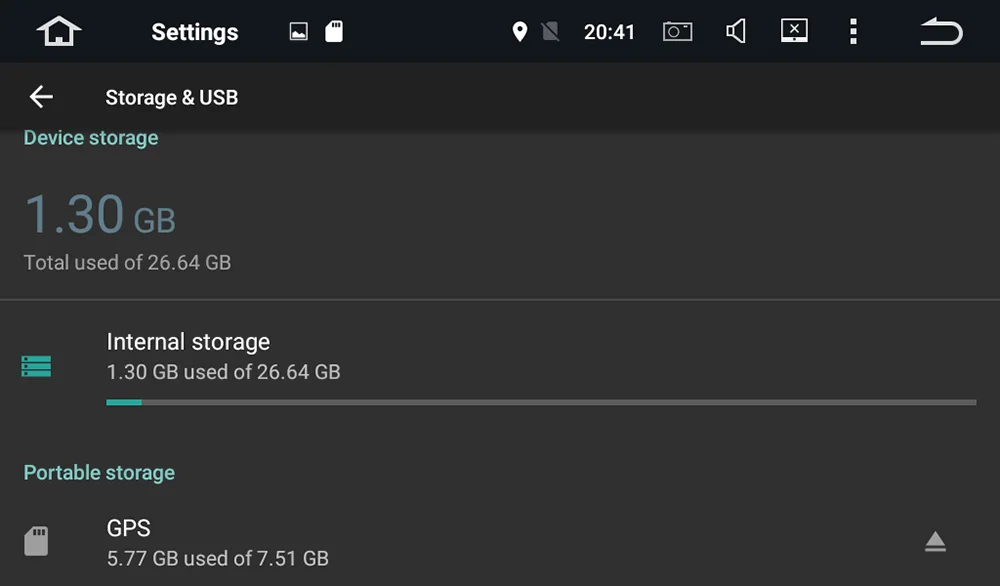Take a screenshot with camera icon
The width and height of the screenshot is (1000, 586).
click(677, 31)
